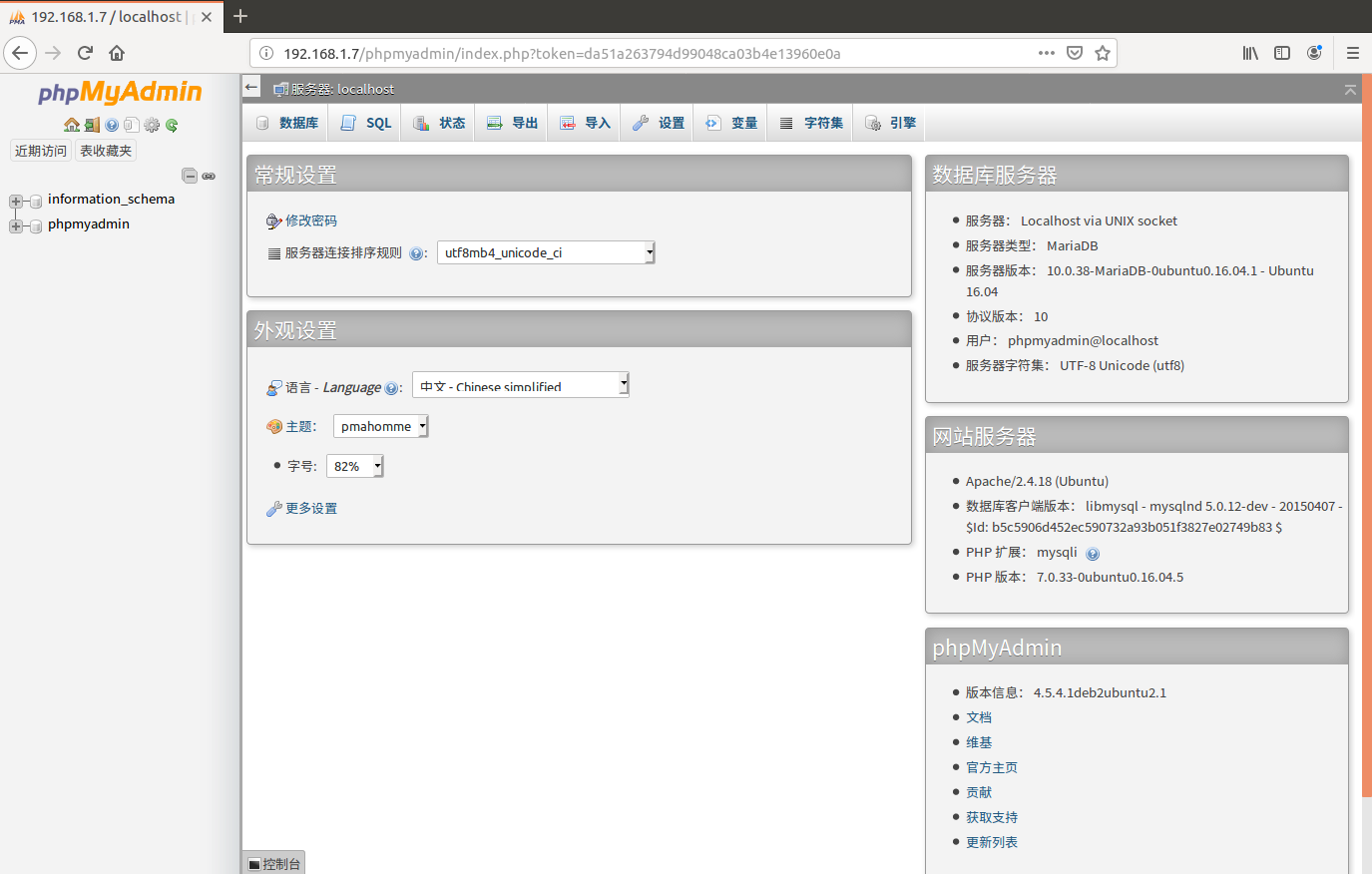
Task: Select the phpmyadmin database name
Action: [x=89, y=223]
